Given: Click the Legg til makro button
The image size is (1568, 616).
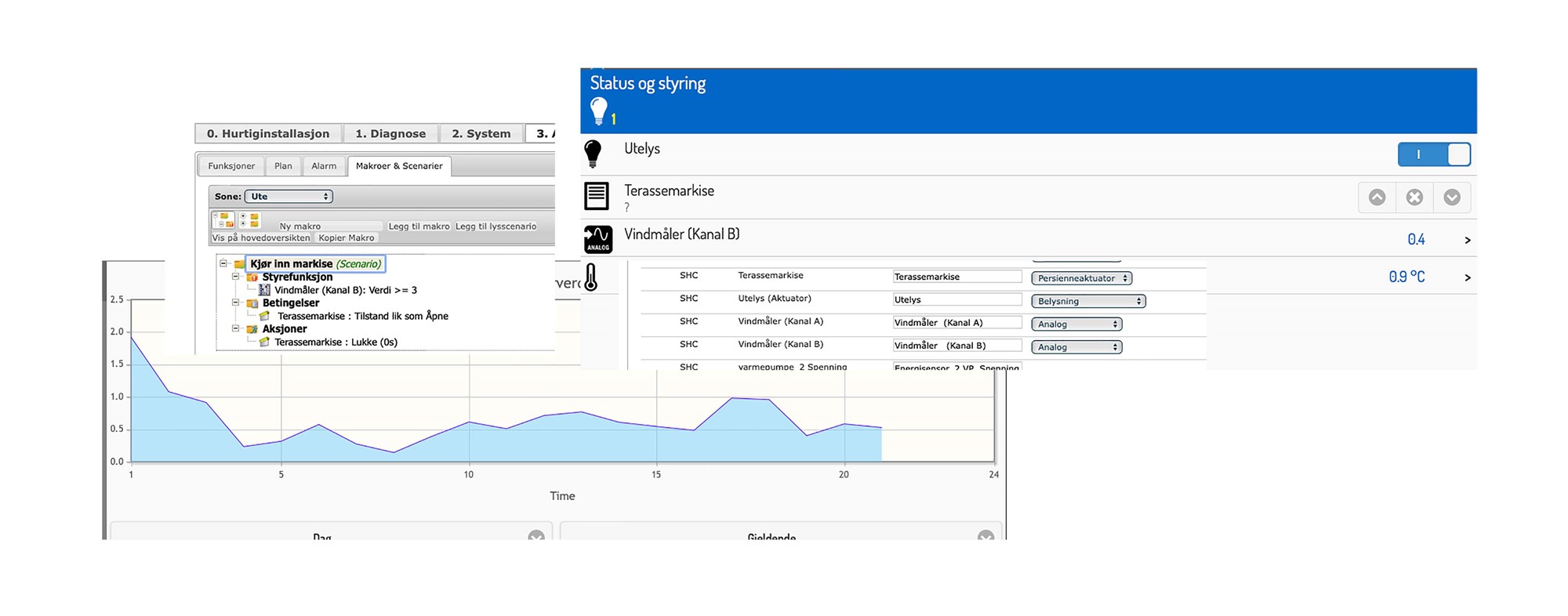Looking at the screenshot, I should [x=419, y=226].
